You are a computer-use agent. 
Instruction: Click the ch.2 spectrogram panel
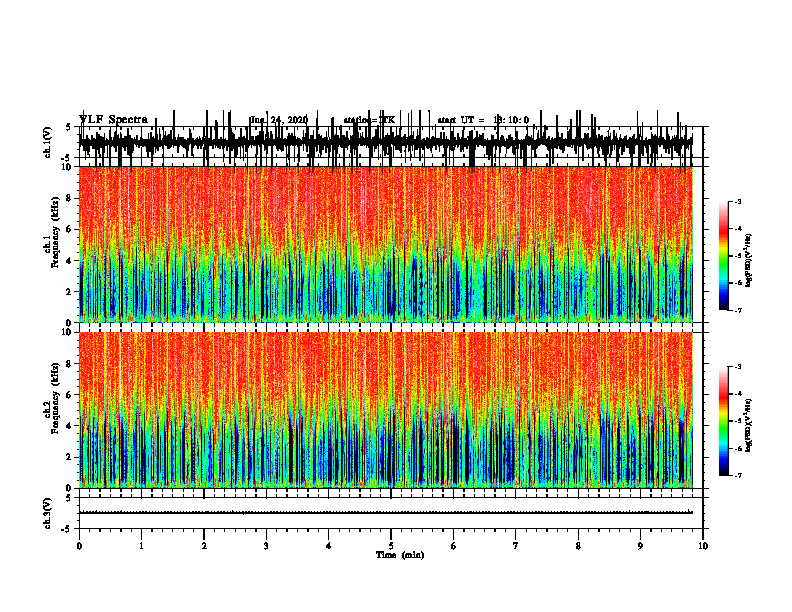point(386,410)
